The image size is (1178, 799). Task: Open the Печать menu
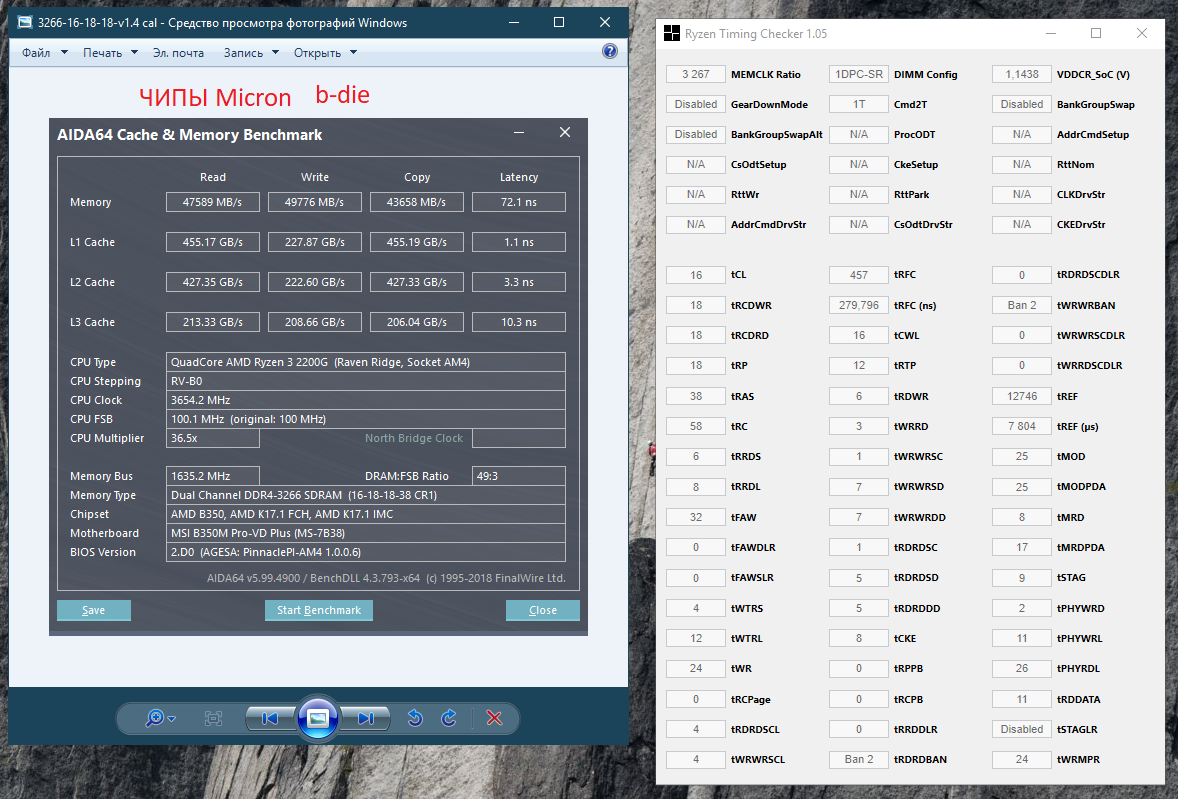[x=102, y=53]
